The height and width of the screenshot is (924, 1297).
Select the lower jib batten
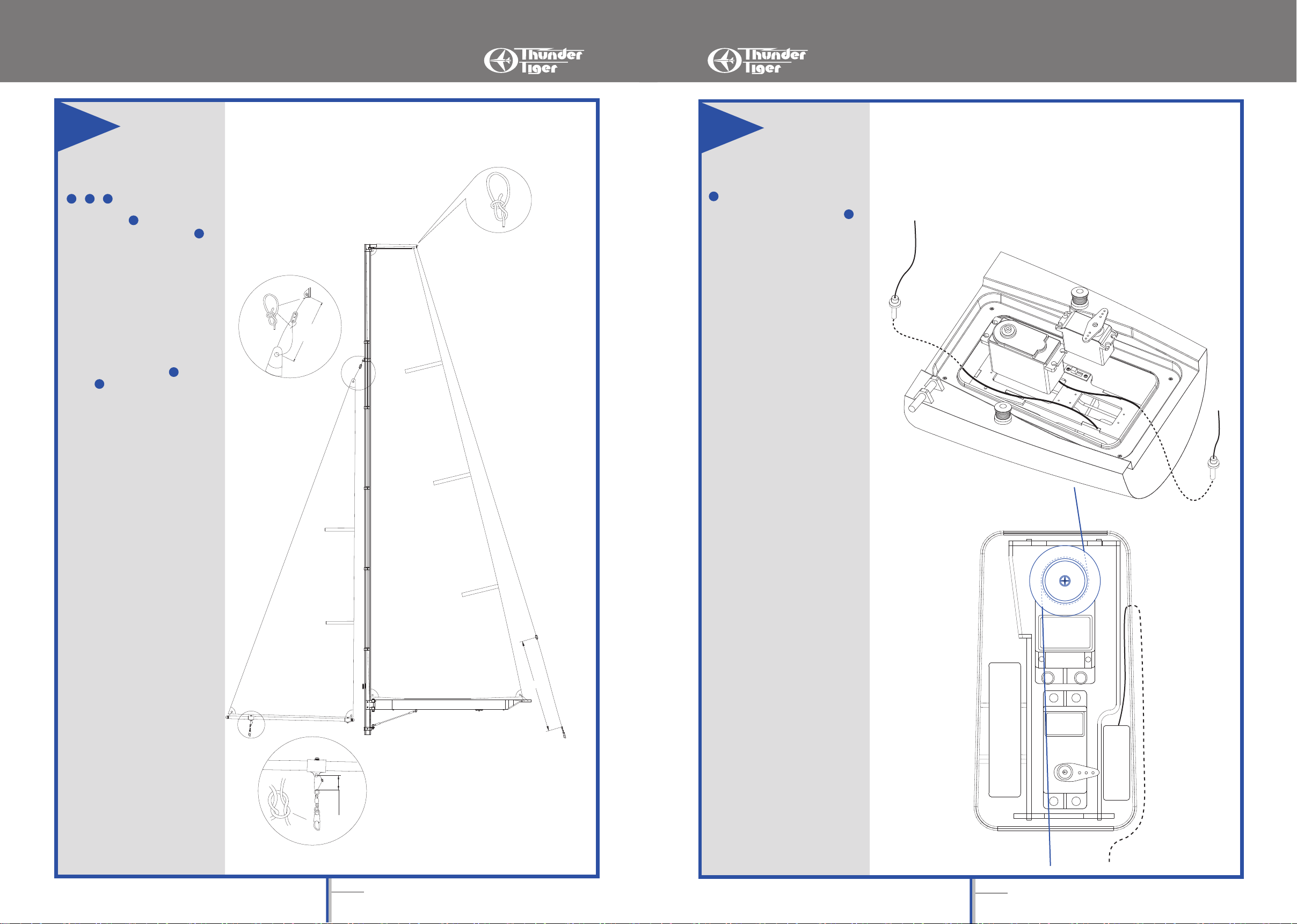click(340, 623)
